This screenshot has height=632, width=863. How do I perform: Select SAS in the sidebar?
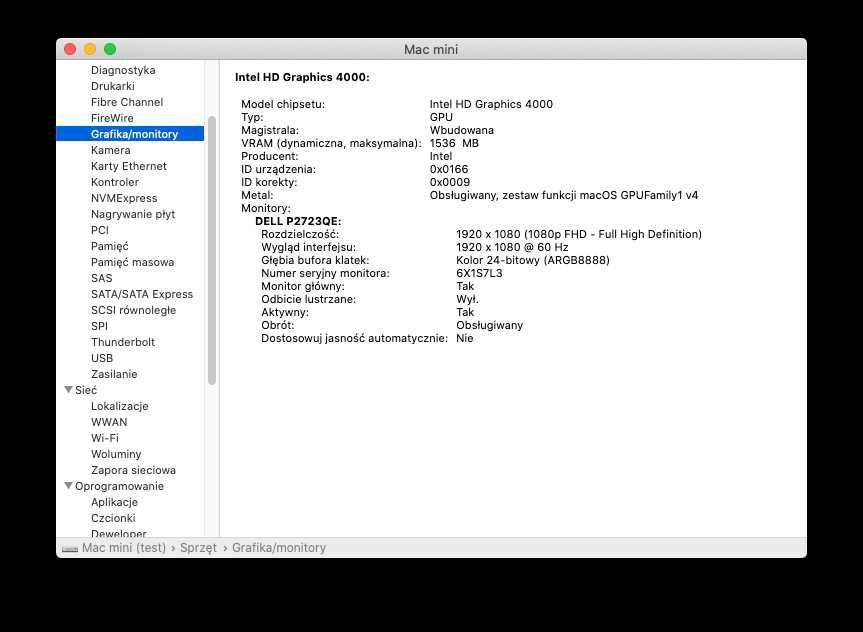pyautogui.click(x=101, y=278)
